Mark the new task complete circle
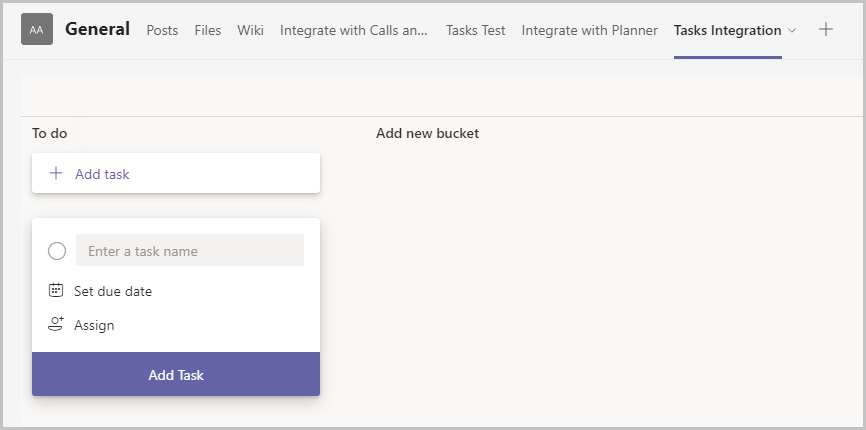The image size is (866, 430). [x=57, y=251]
